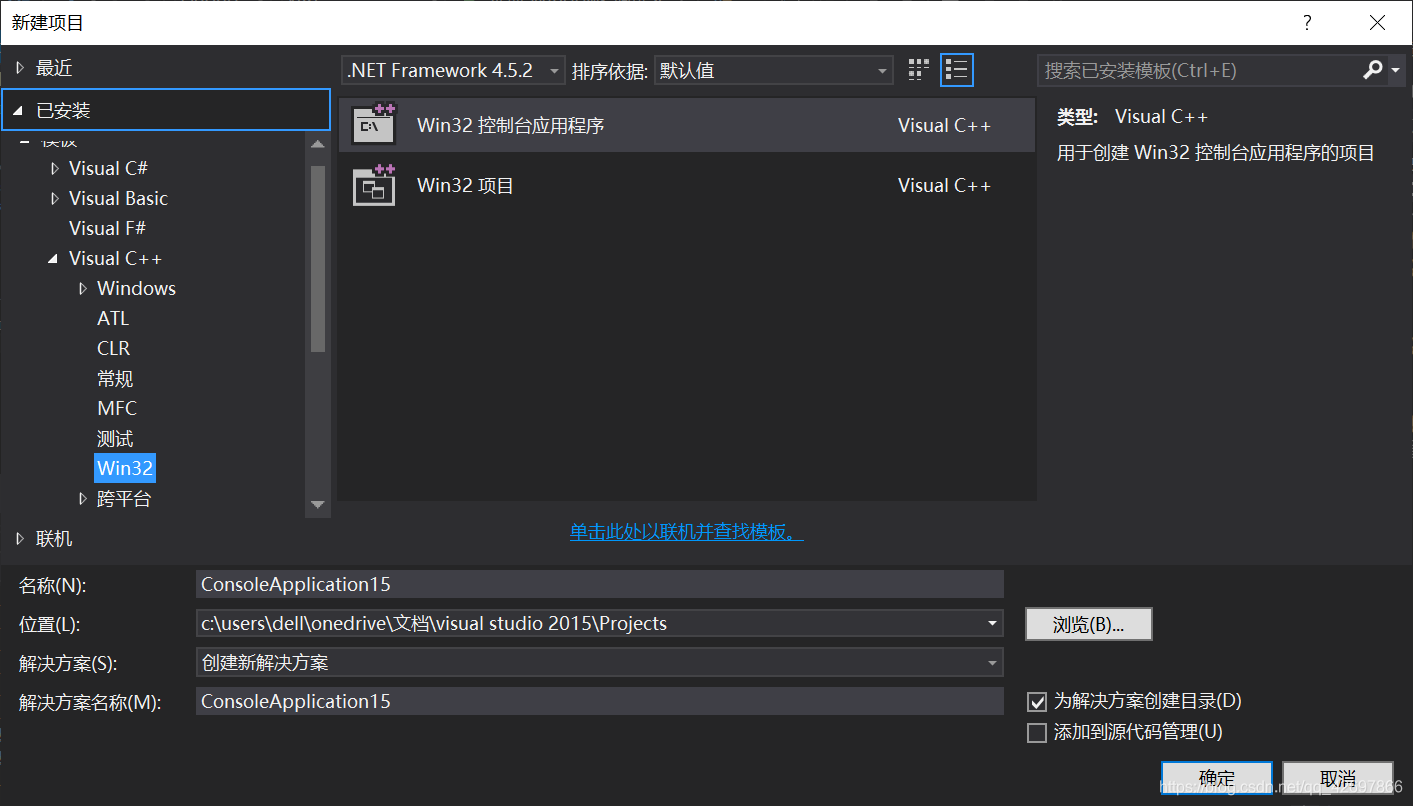Click the 浏览(B)... button
The width and height of the screenshot is (1413, 806).
[1088, 625]
